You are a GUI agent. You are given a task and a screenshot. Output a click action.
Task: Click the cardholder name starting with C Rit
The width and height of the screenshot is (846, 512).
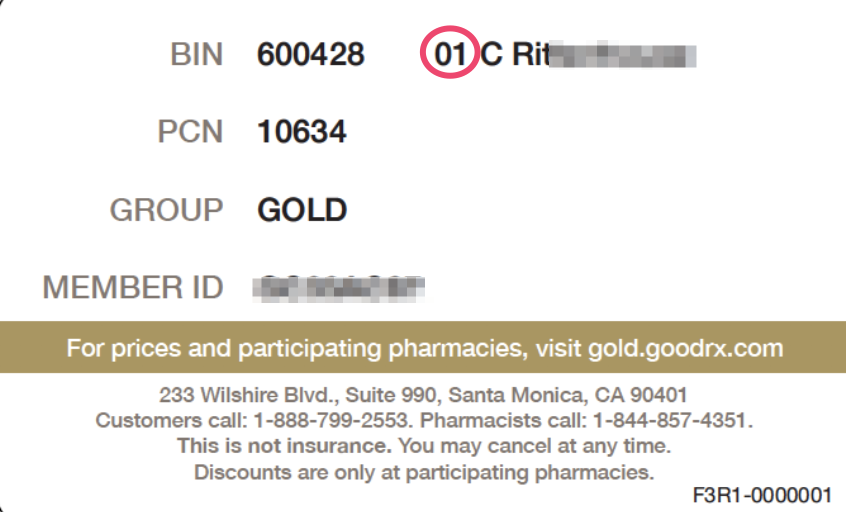(x=588, y=54)
